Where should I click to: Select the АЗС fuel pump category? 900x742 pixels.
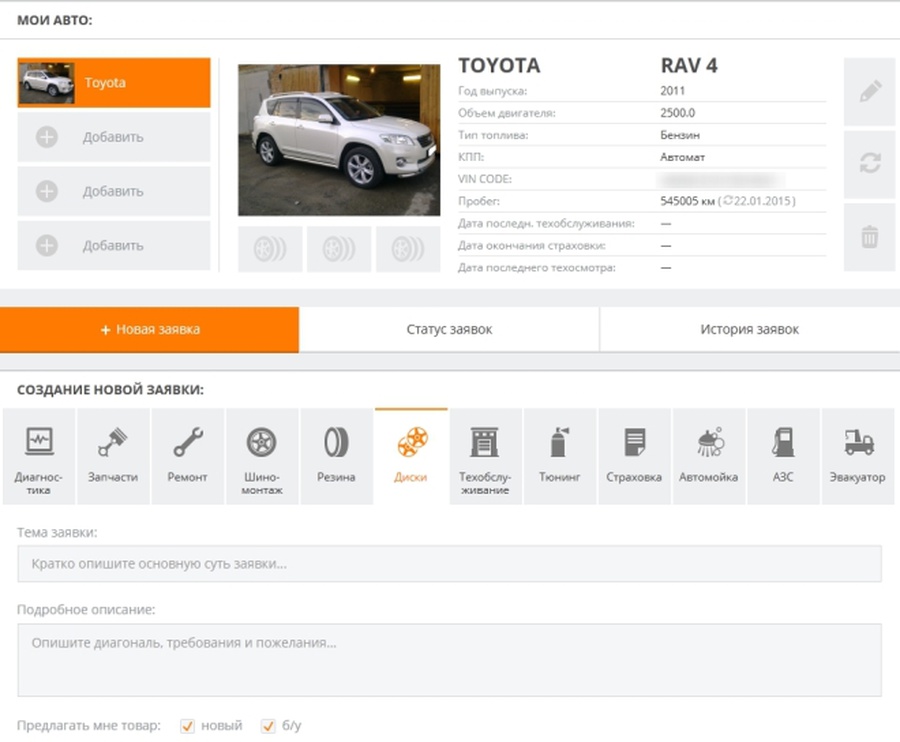[x=783, y=456]
